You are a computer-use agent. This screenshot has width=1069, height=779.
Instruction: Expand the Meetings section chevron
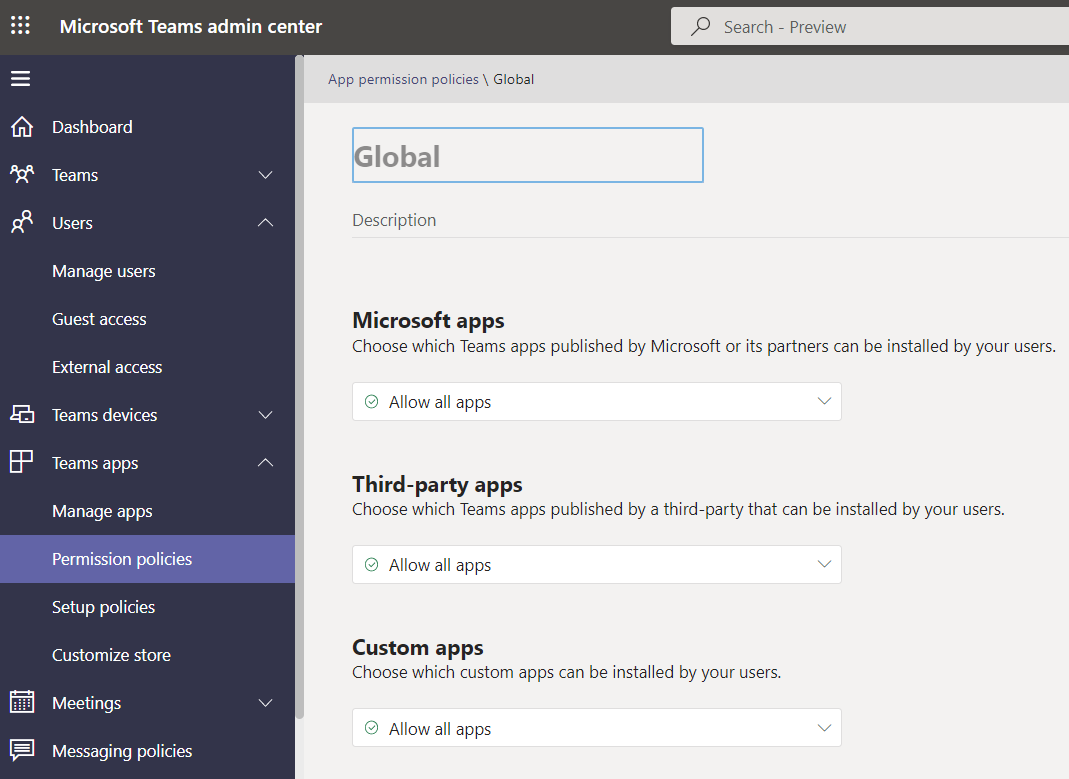265,703
